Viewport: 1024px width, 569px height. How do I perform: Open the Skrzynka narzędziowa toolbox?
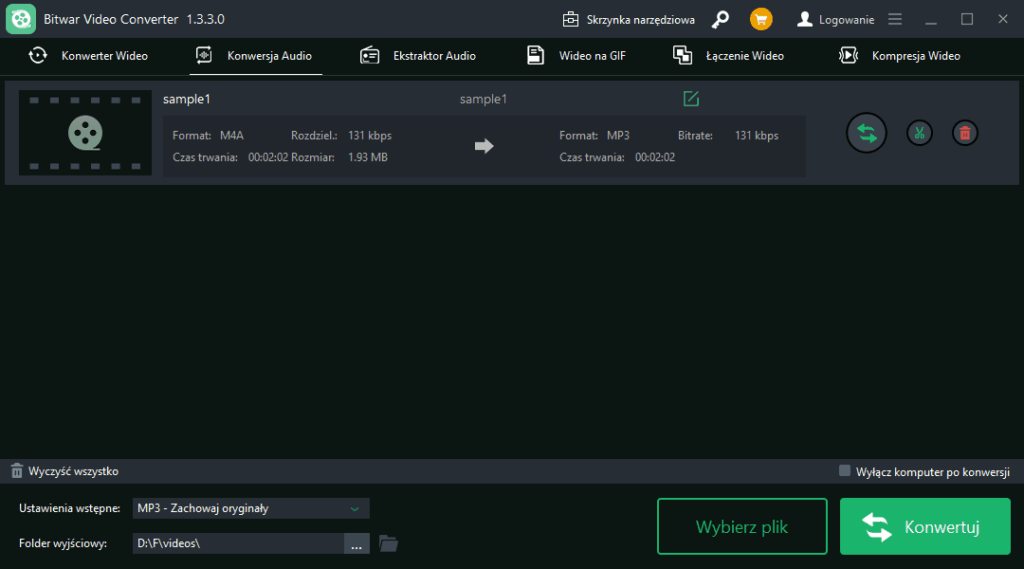tap(628, 20)
